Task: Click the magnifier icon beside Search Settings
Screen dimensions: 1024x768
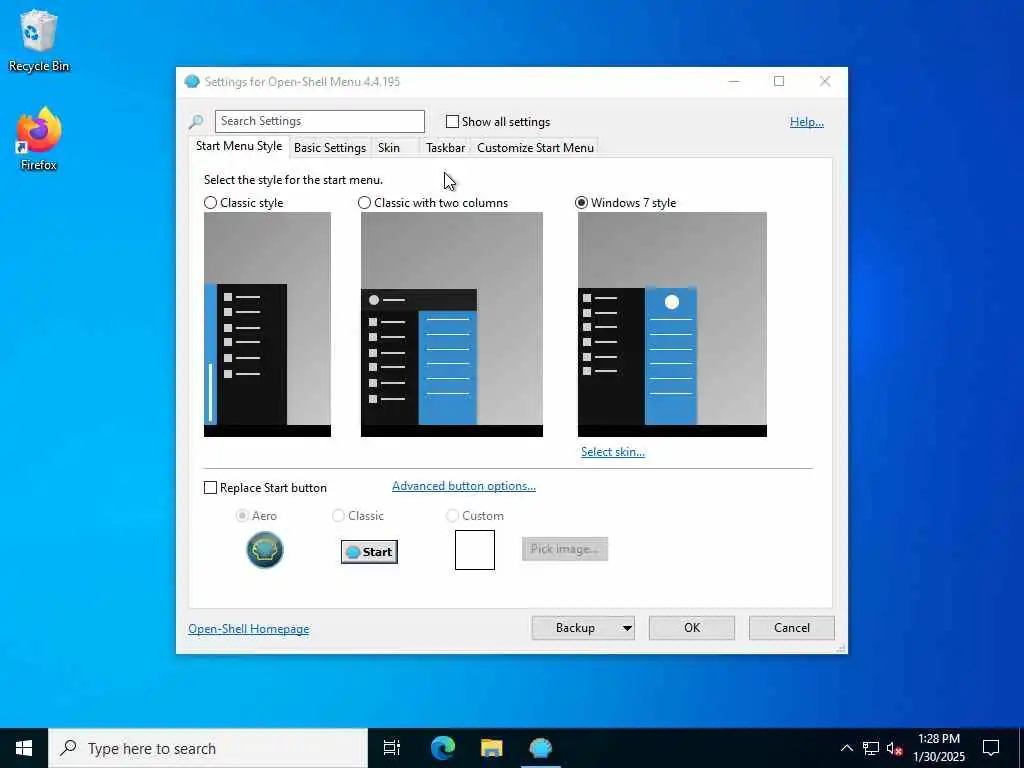Action: (x=196, y=121)
